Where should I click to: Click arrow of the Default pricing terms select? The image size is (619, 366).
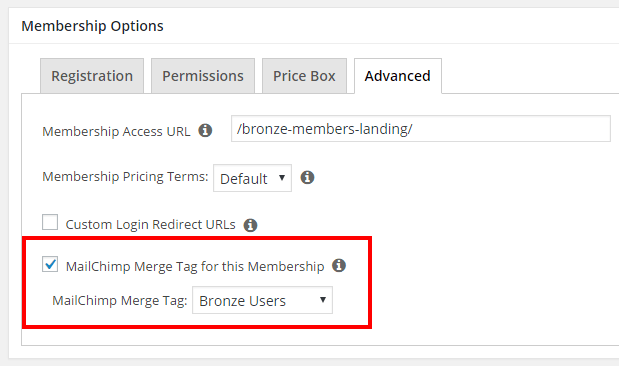(x=282, y=178)
